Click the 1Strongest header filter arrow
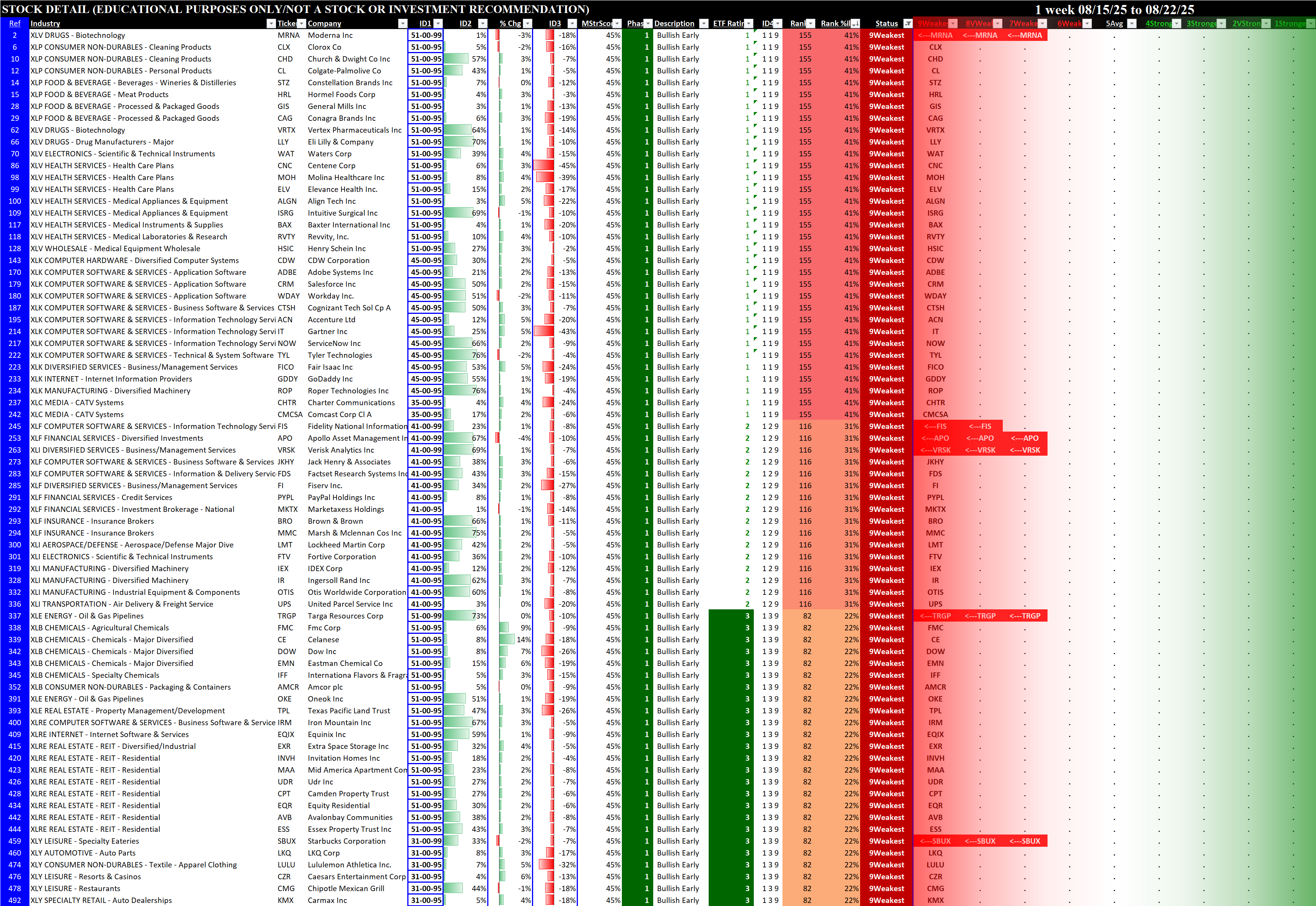This screenshot has width=1316, height=906. 1310,23
